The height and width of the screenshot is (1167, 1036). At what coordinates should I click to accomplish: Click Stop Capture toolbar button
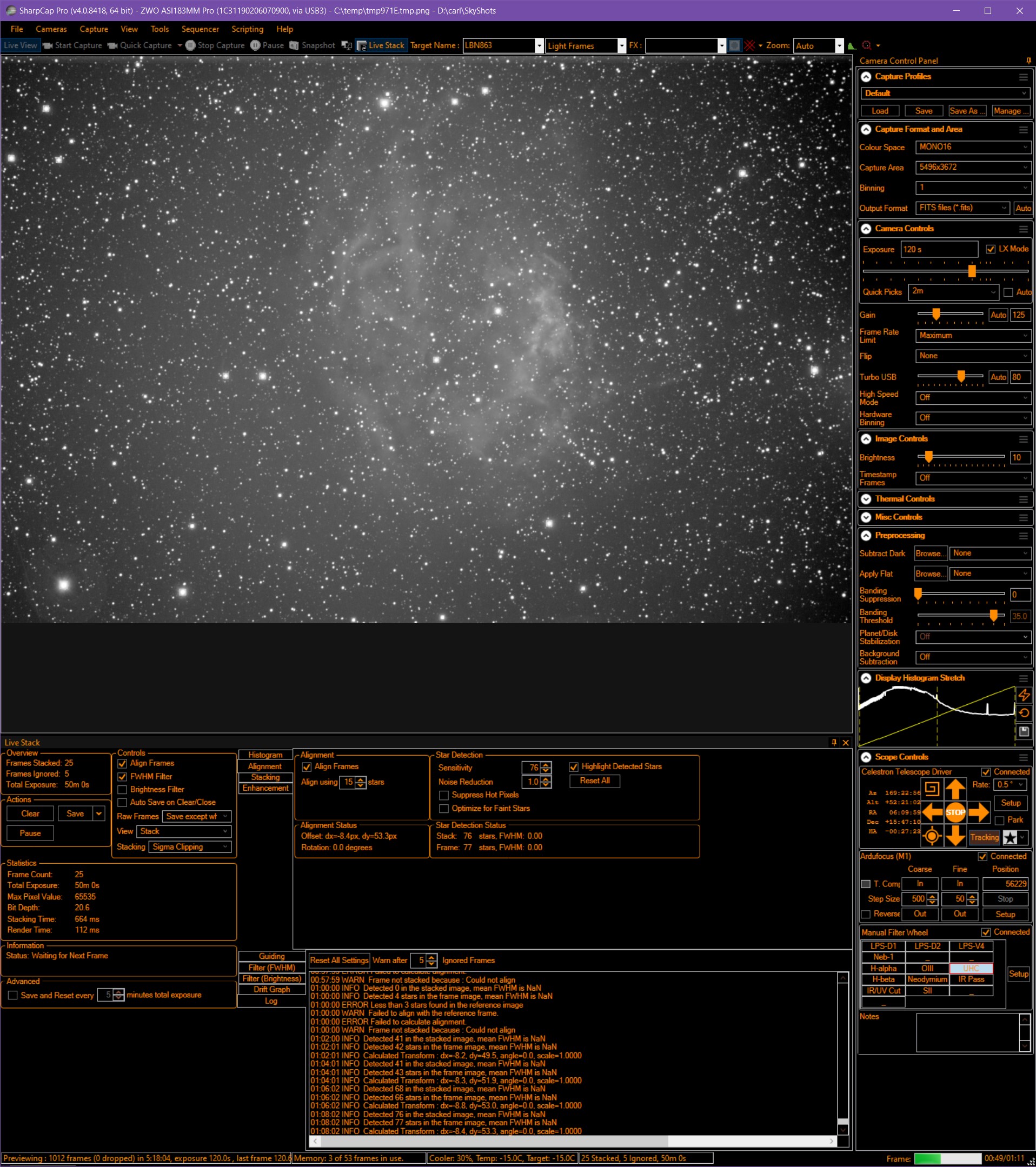pos(215,46)
